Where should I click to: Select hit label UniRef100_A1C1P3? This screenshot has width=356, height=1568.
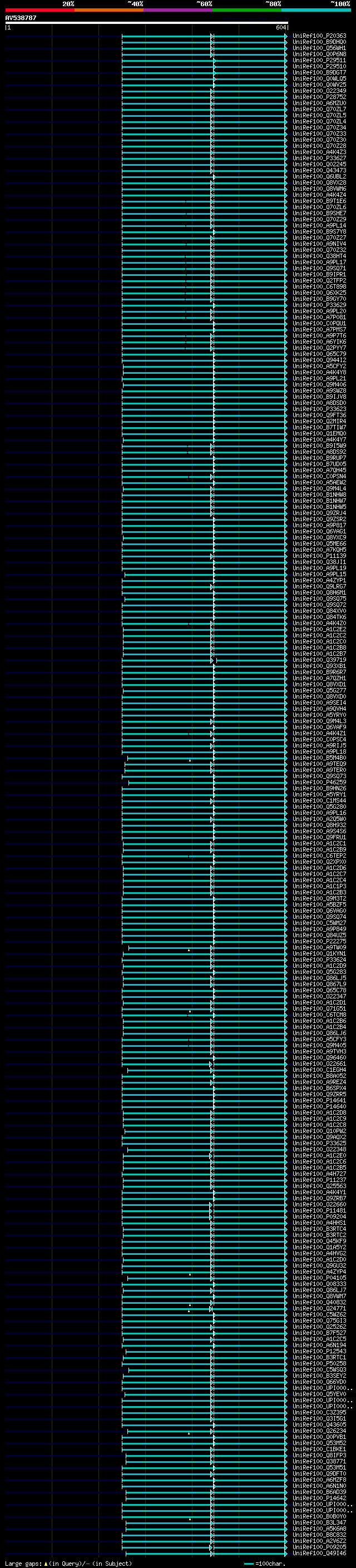tap(319, 886)
